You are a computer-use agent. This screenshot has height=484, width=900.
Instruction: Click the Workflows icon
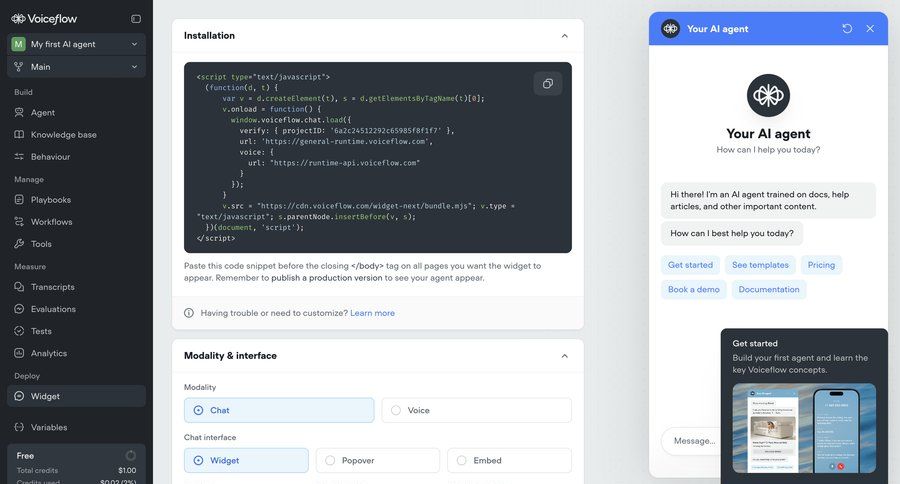click(x=19, y=222)
